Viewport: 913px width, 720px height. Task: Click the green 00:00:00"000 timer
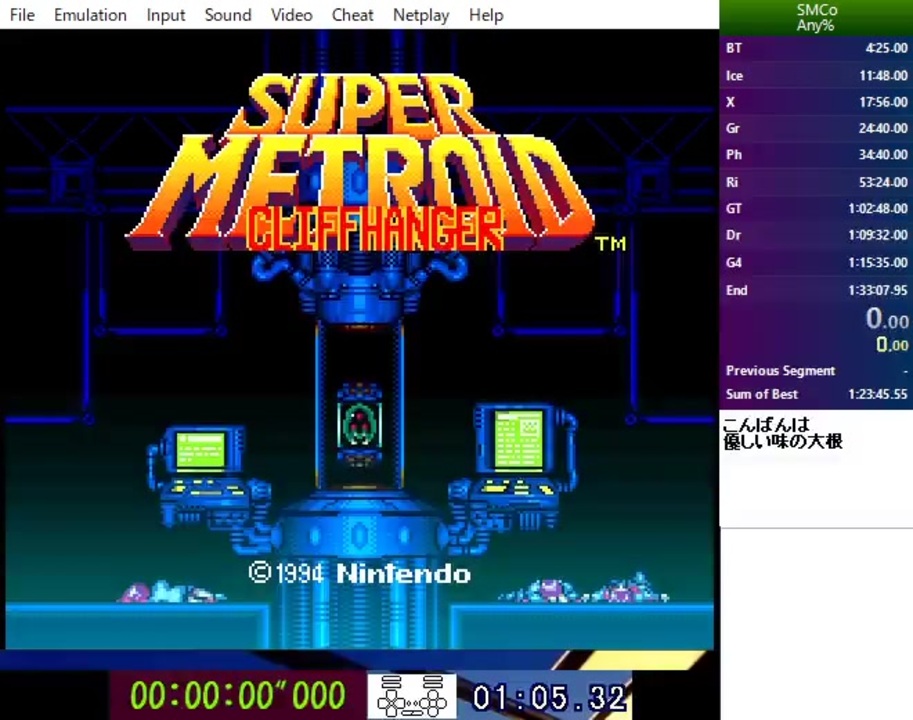[x=238, y=695]
